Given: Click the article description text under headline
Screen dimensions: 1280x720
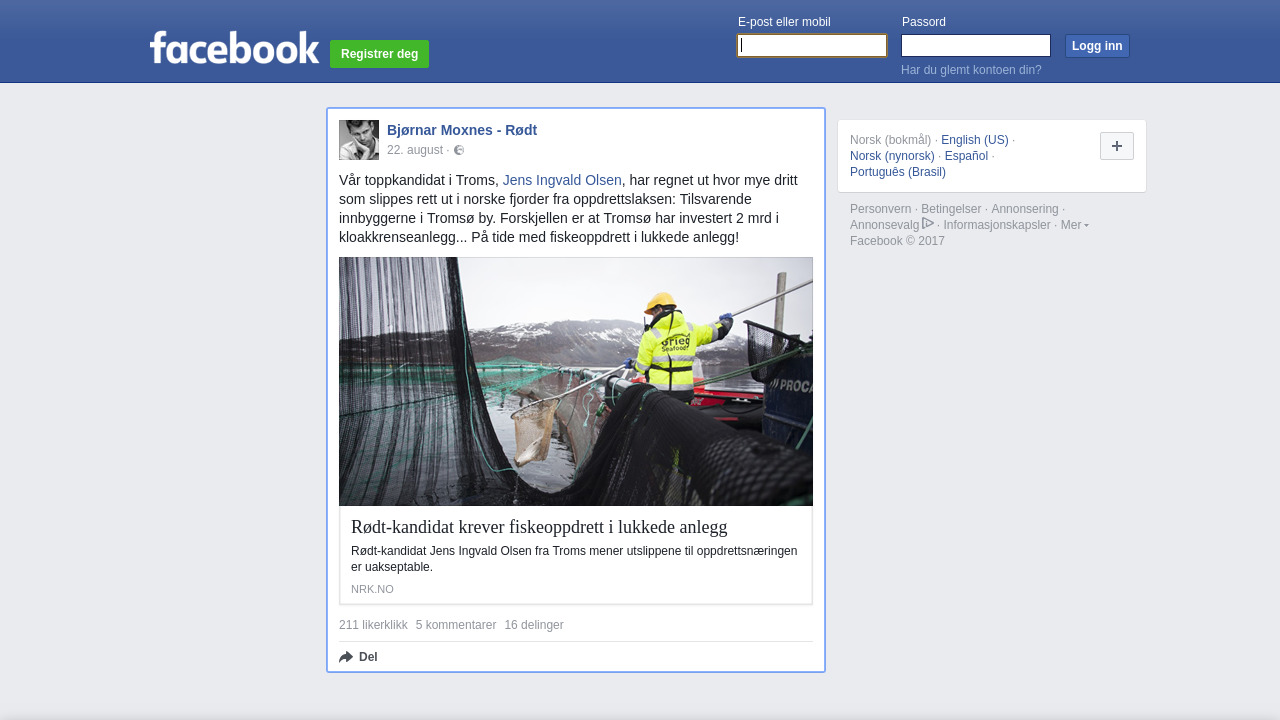Looking at the screenshot, I should pos(574,559).
